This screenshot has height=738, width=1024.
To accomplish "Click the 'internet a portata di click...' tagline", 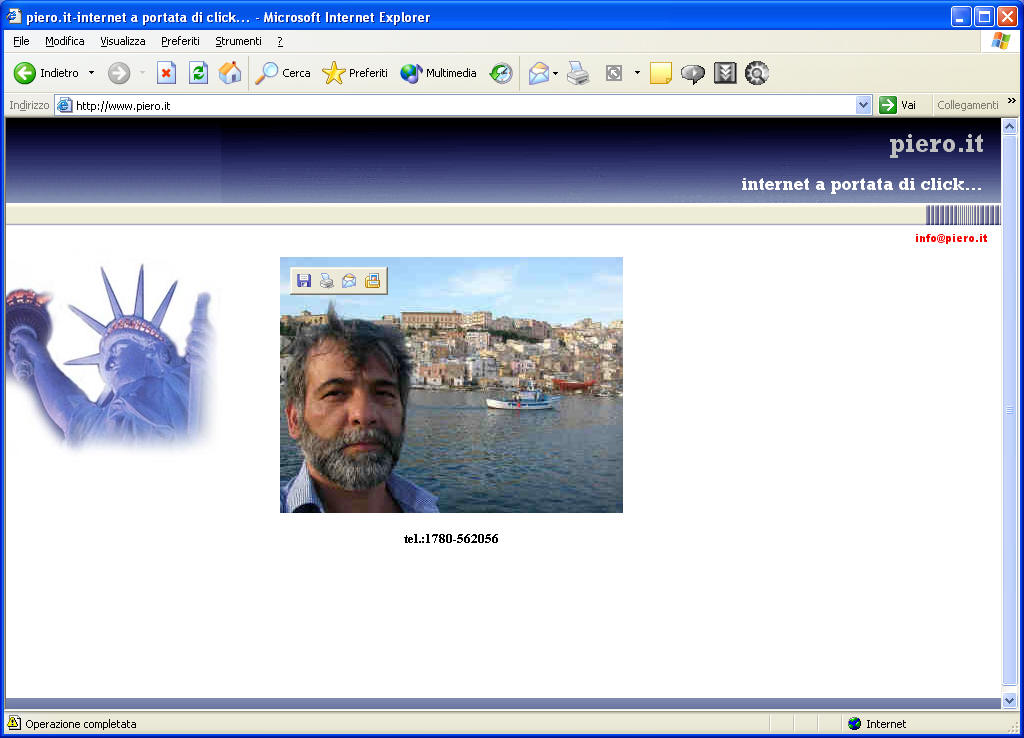I will point(861,185).
